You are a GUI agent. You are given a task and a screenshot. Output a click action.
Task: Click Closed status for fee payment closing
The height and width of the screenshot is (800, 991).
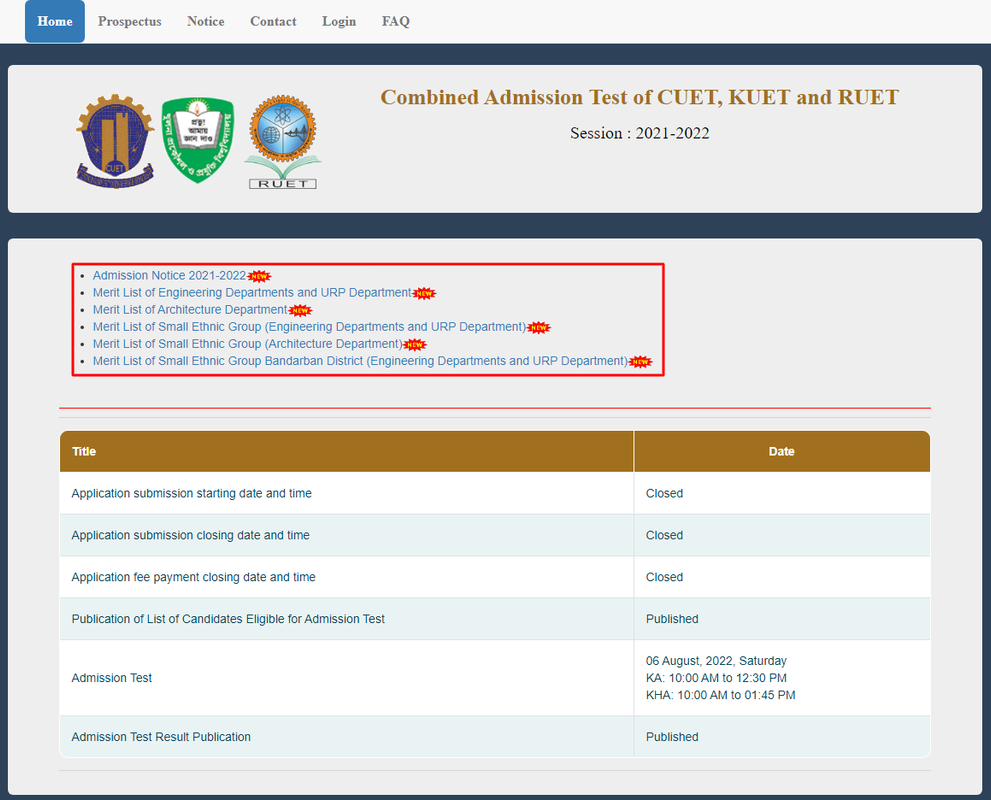[x=664, y=577]
